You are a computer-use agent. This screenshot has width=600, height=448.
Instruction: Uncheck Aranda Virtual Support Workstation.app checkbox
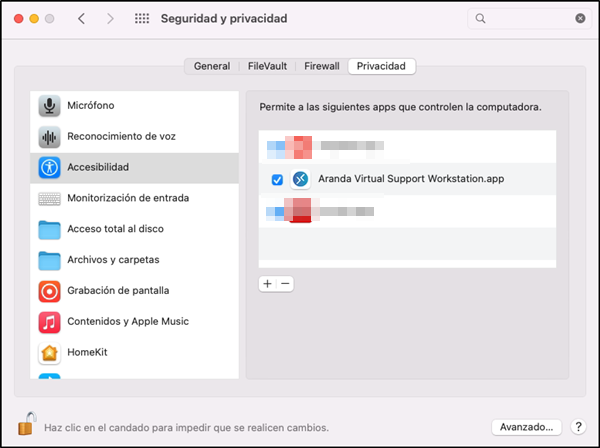click(x=277, y=179)
